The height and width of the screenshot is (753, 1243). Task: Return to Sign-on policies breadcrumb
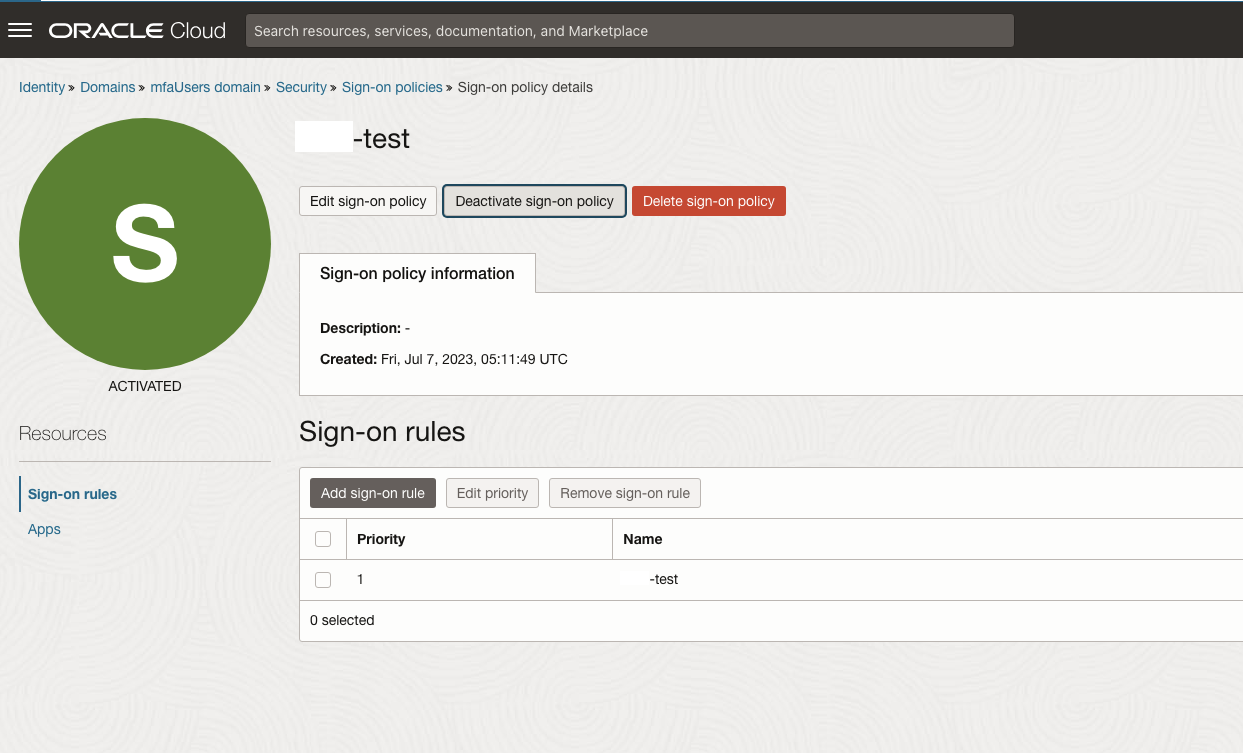pos(392,87)
